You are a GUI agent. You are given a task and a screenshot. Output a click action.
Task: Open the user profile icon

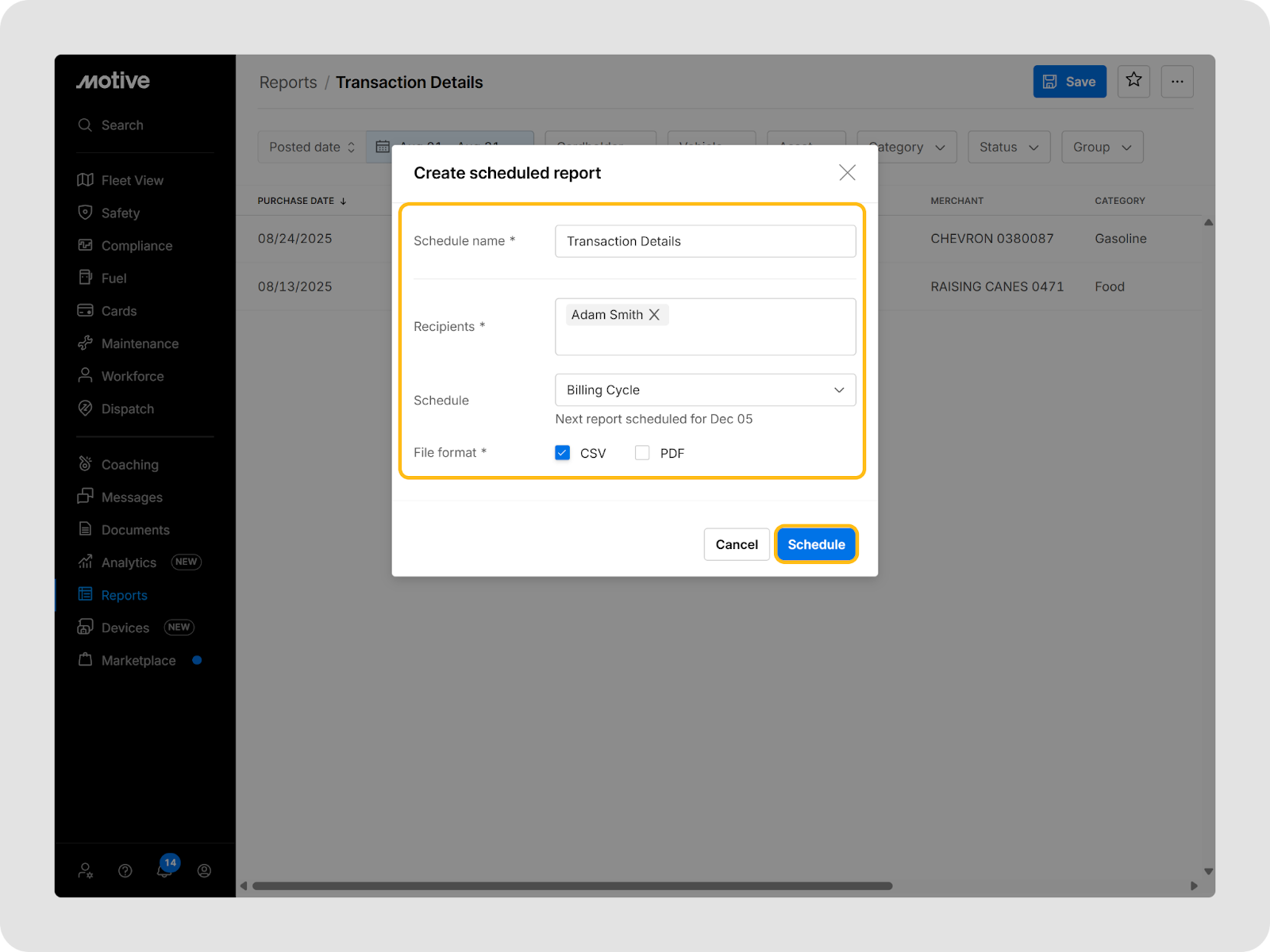204,870
